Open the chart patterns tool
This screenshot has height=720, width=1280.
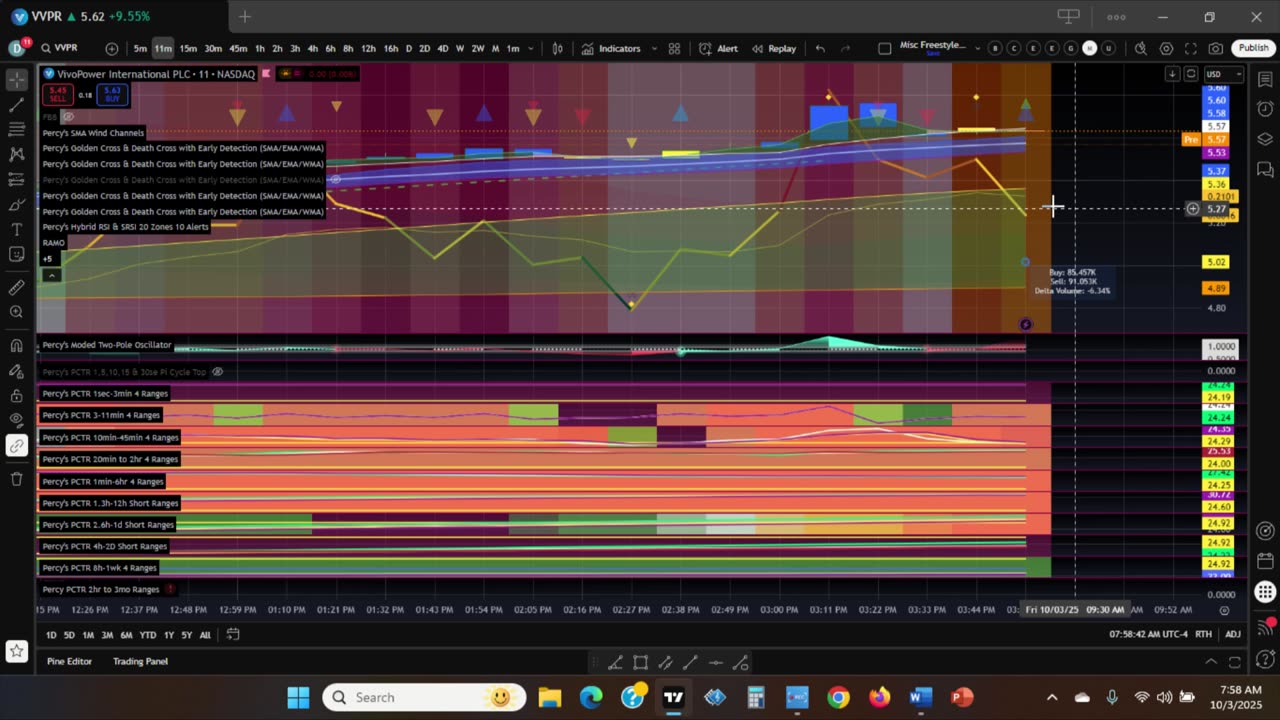click(16, 154)
